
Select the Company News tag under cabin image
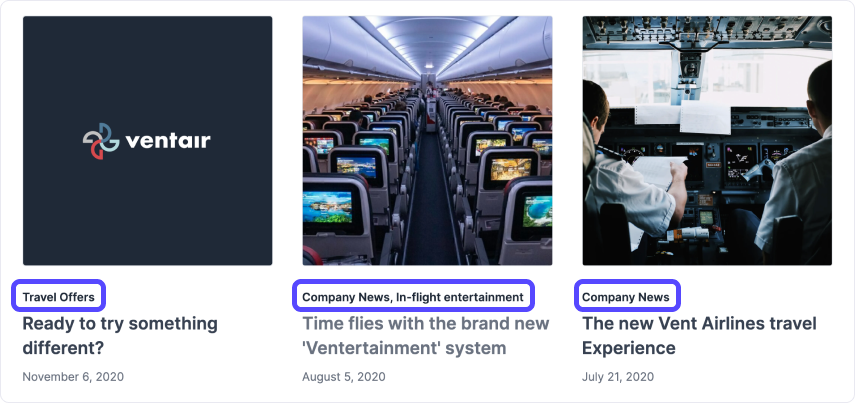click(346, 297)
